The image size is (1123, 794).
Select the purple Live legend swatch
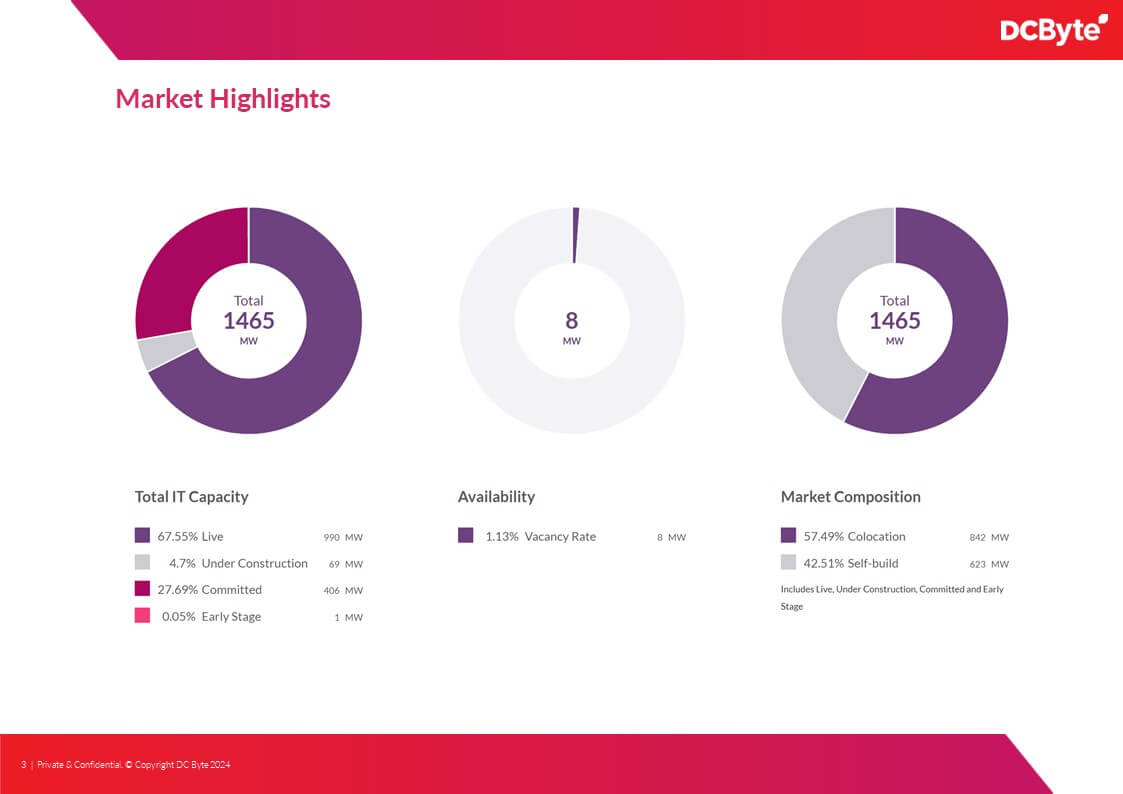(x=142, y=536)
